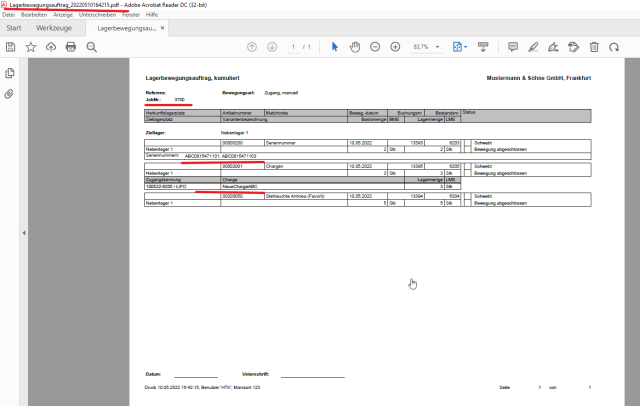Click the magnifier search icon

(x=91, y=47)
